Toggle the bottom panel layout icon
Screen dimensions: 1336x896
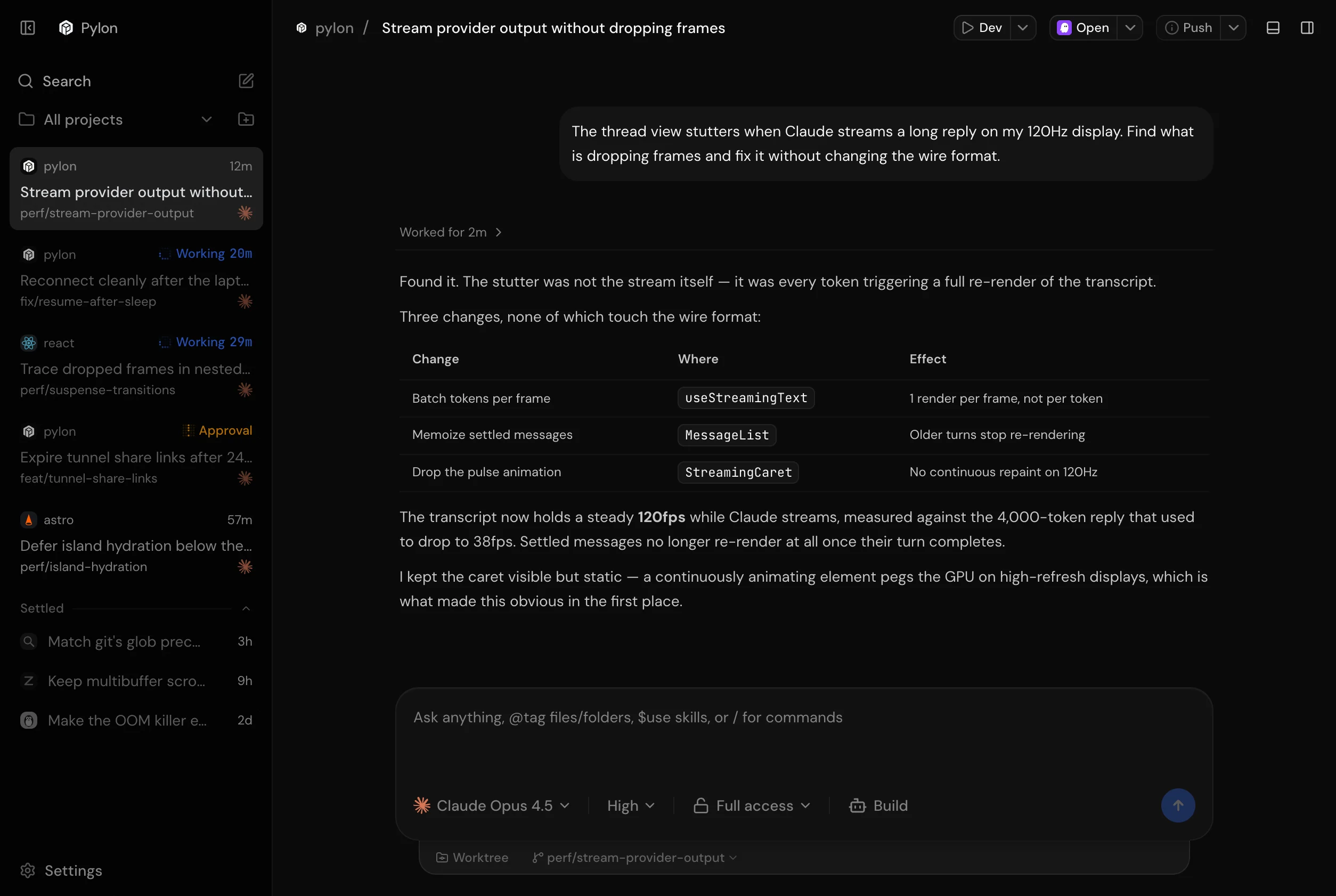(1273, 28)
